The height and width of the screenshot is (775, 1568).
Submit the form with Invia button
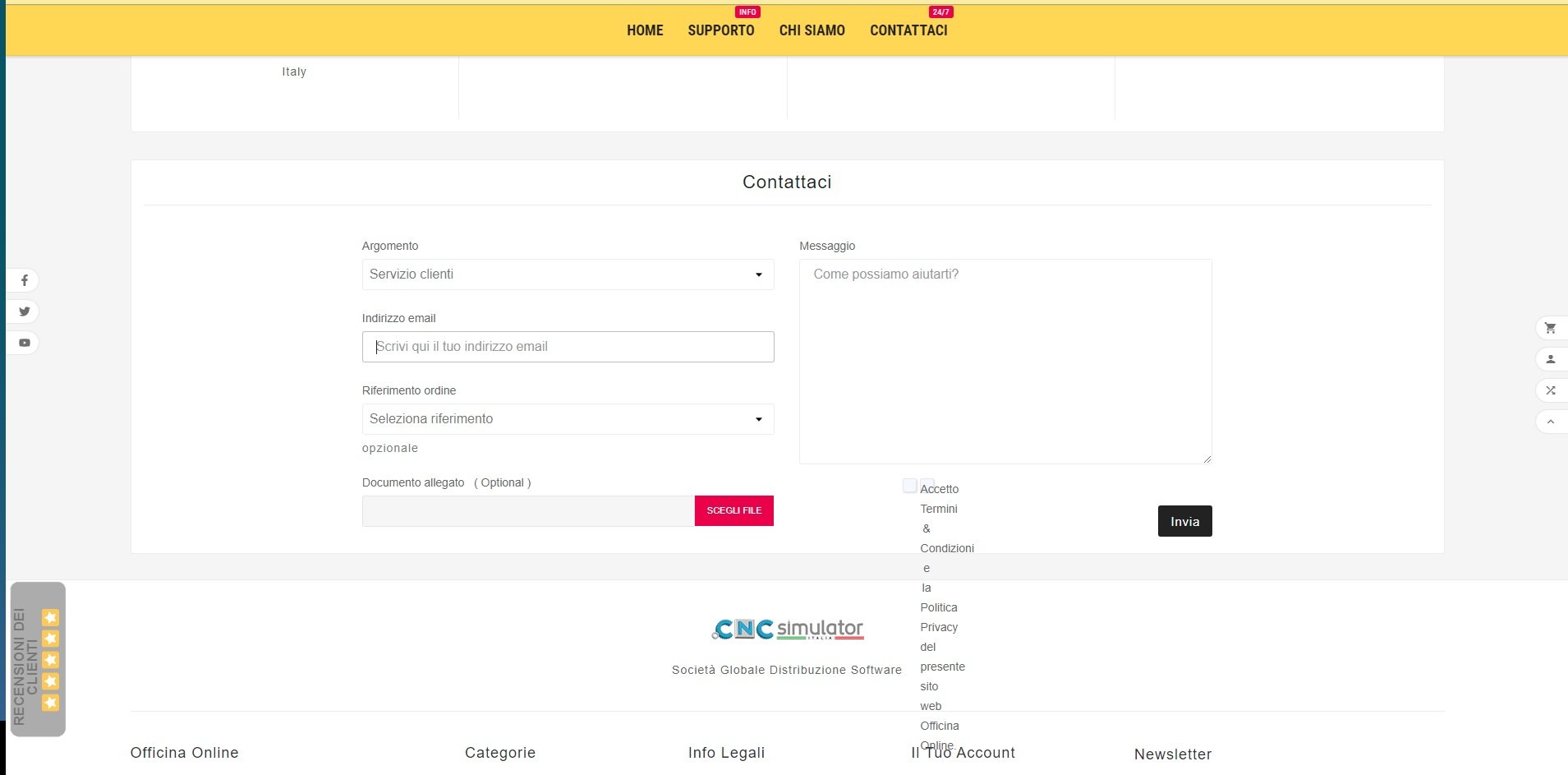(1184, 521)
